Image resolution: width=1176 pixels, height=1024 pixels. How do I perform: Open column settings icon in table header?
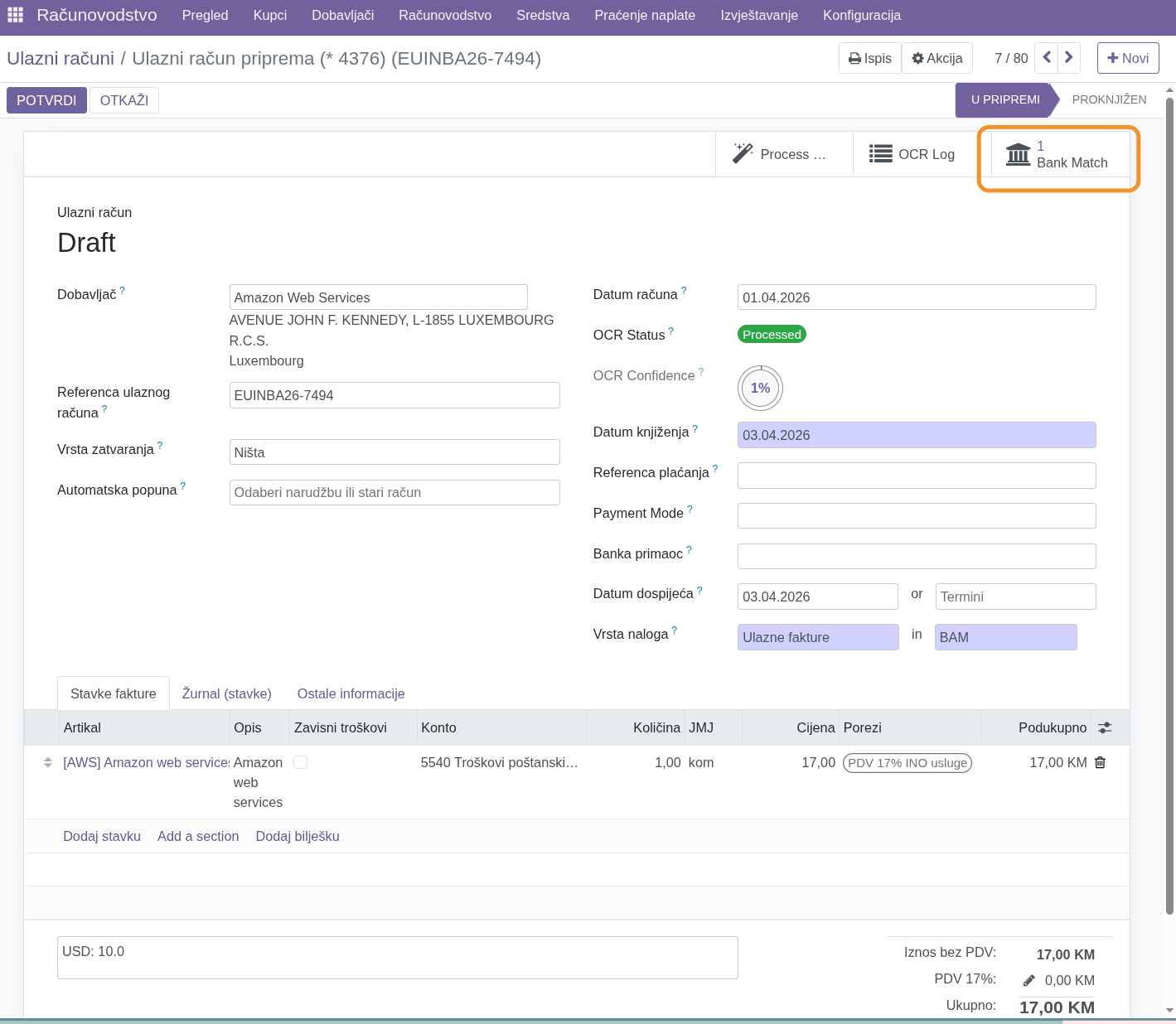coord(1105,727)
